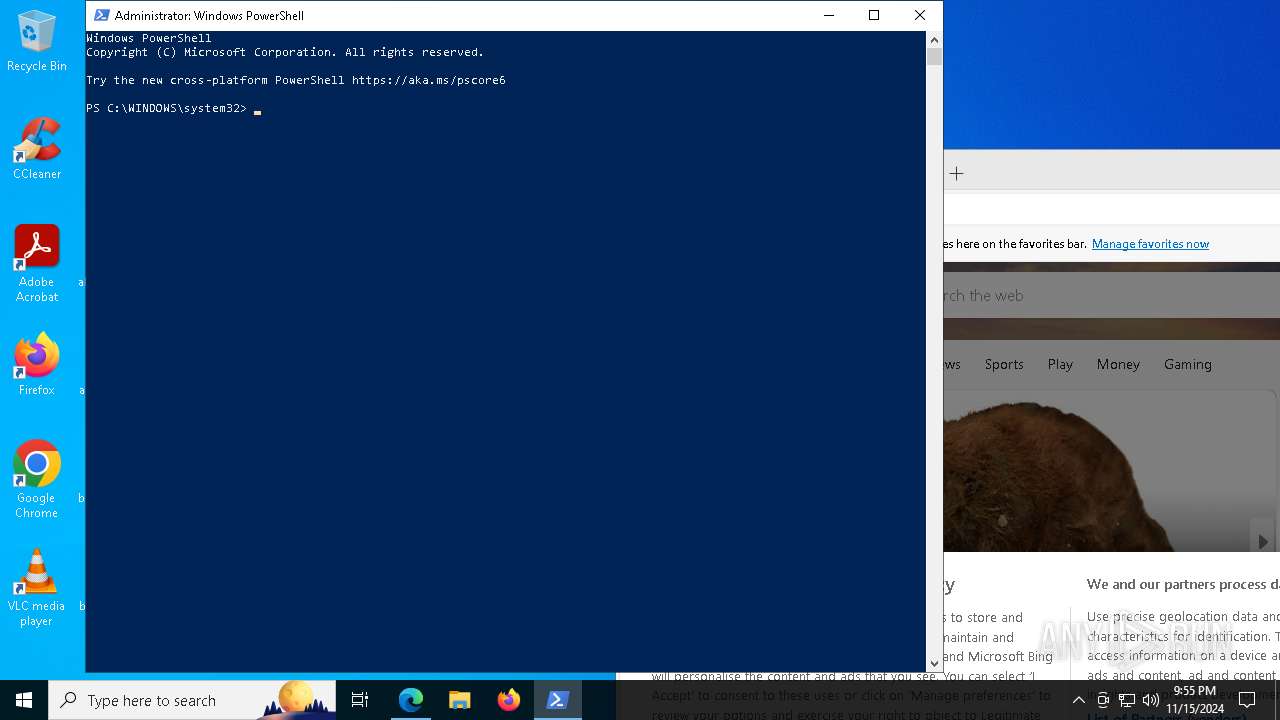
Task: Open the Action Center notifications icon
Action: pyautogui.click(x=1247, y=700)
